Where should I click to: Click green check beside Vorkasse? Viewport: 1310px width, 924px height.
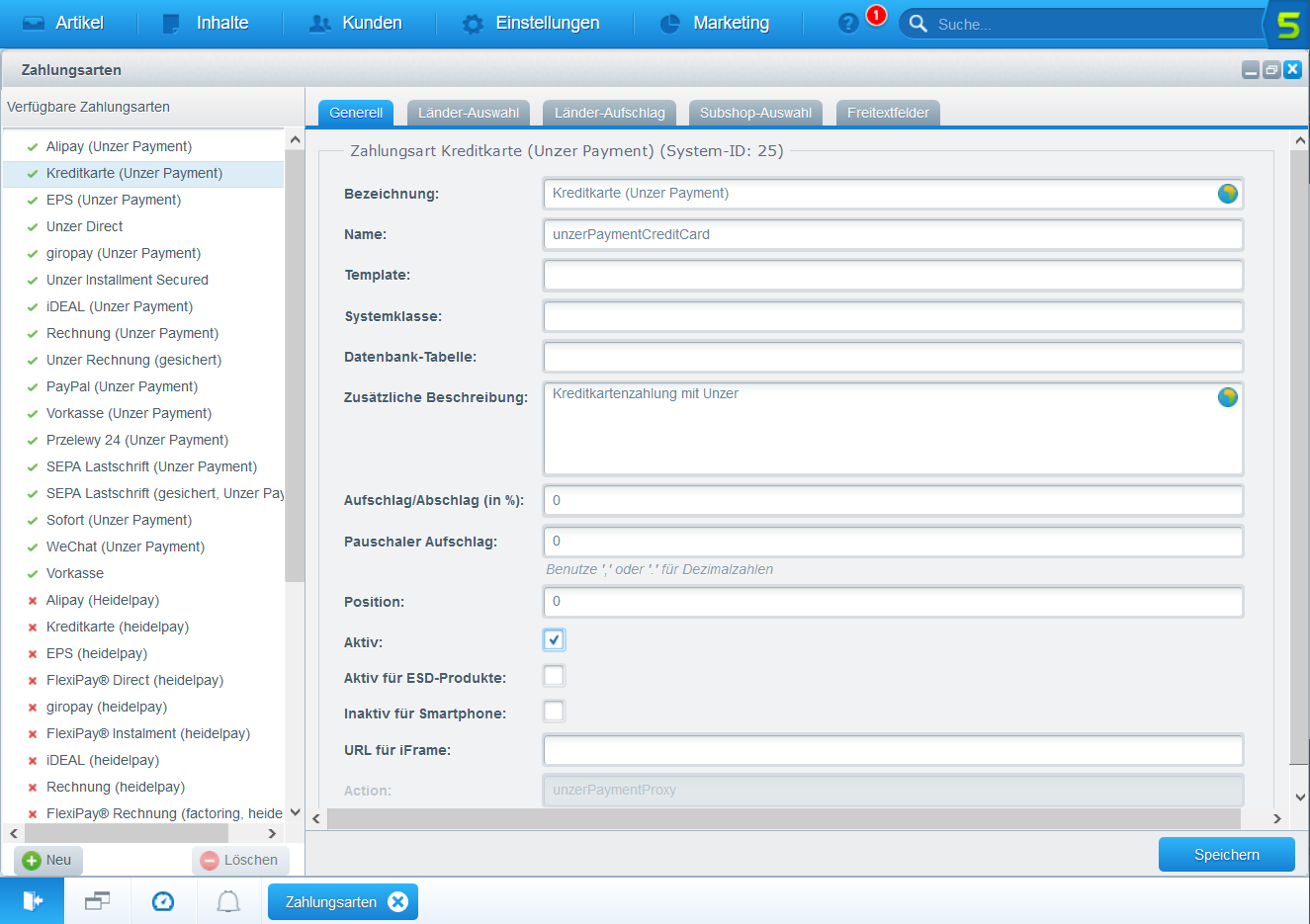pos(33,574)
